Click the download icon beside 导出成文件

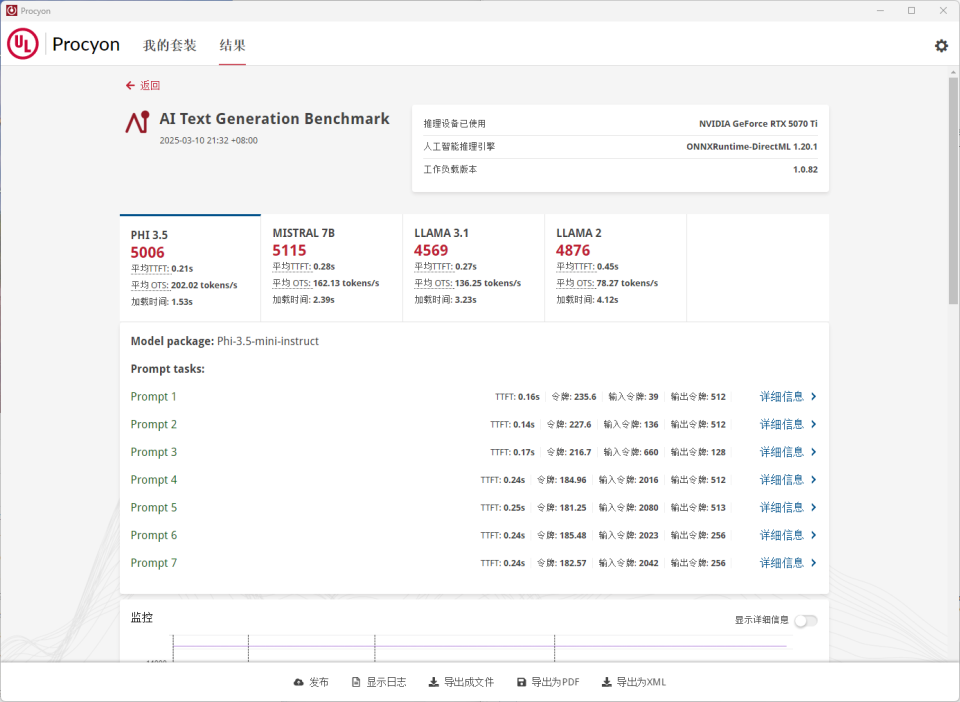pyautogui.click(x=433, y=682)
